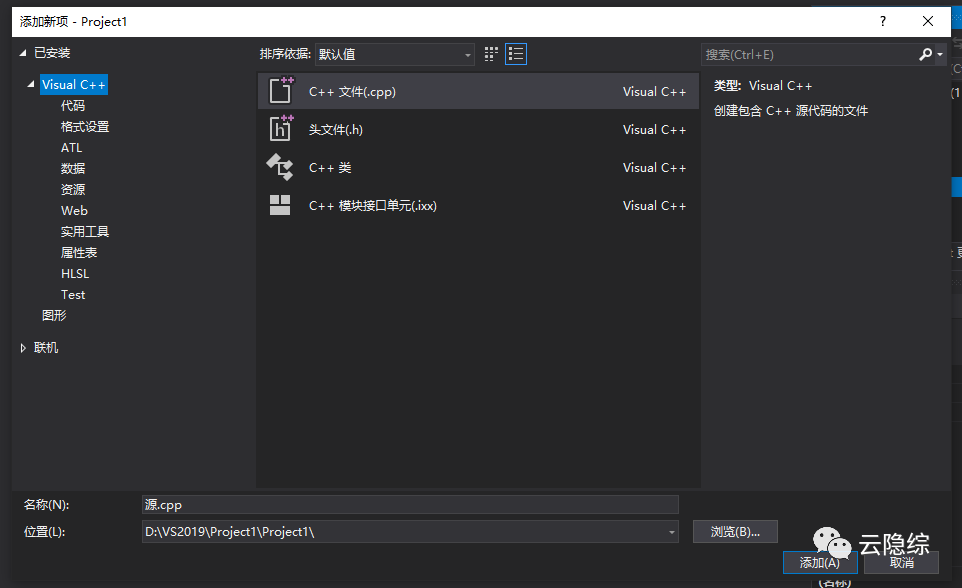Collapse the 已安装 tree node

[24, 52]
